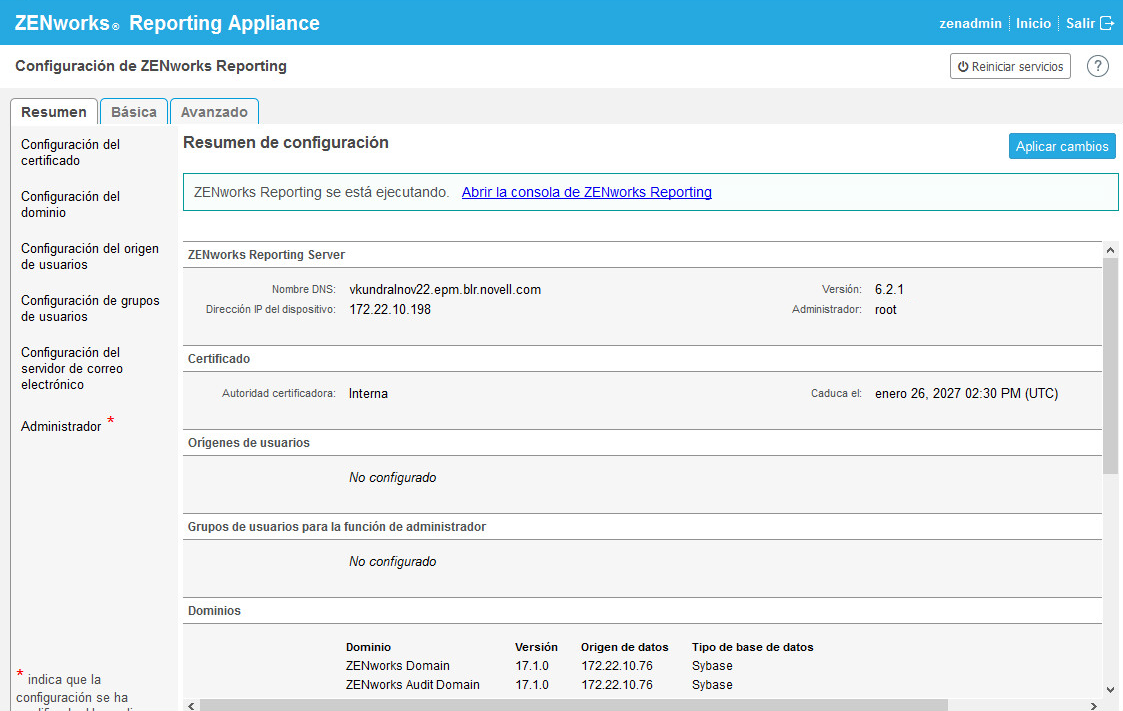
Task: Click the help question mark icon
Action: click(1097, 66)
